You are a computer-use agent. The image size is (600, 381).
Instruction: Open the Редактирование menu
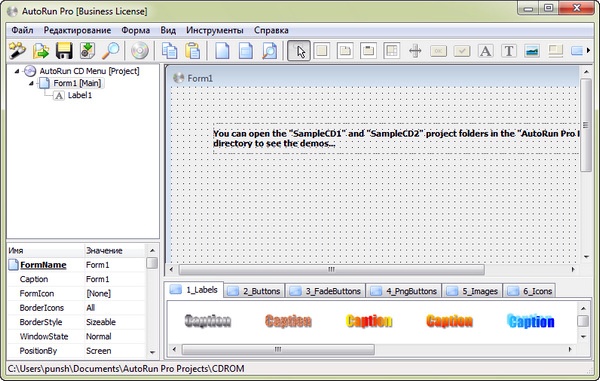pos(77,30)
